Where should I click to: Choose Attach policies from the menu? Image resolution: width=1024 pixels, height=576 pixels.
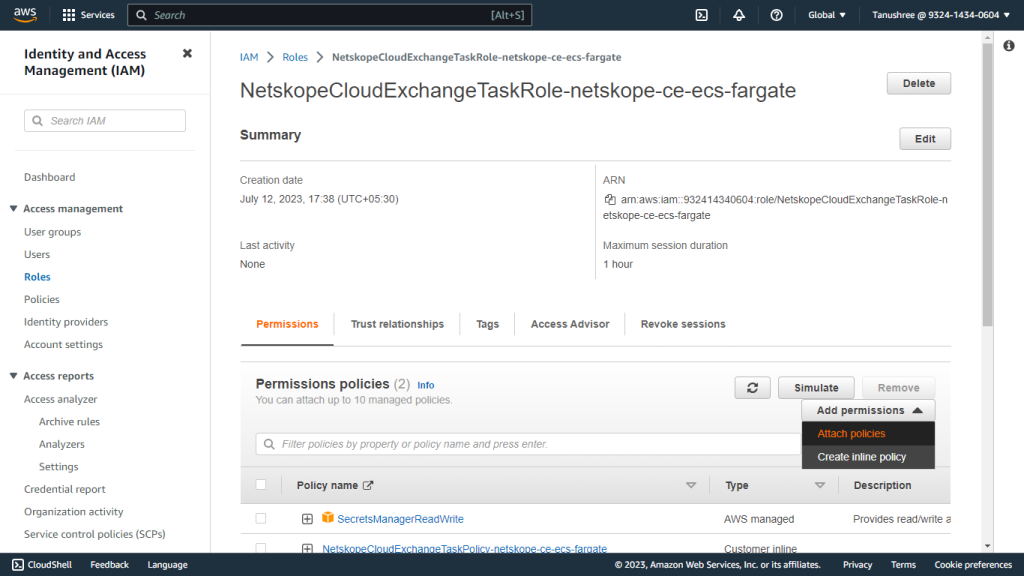[x=851, y=434]
